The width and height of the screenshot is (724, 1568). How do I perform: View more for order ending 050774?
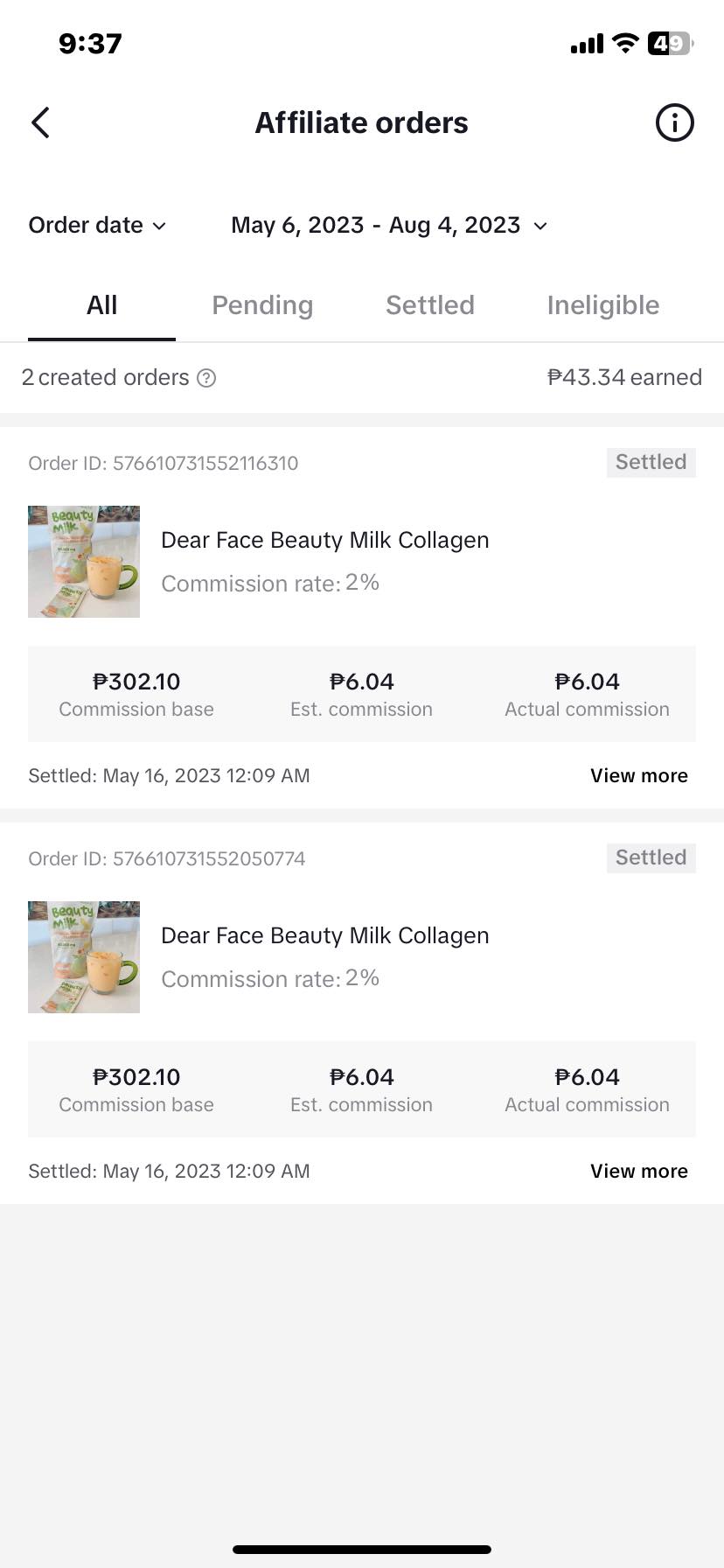(x=638, y=1172)
